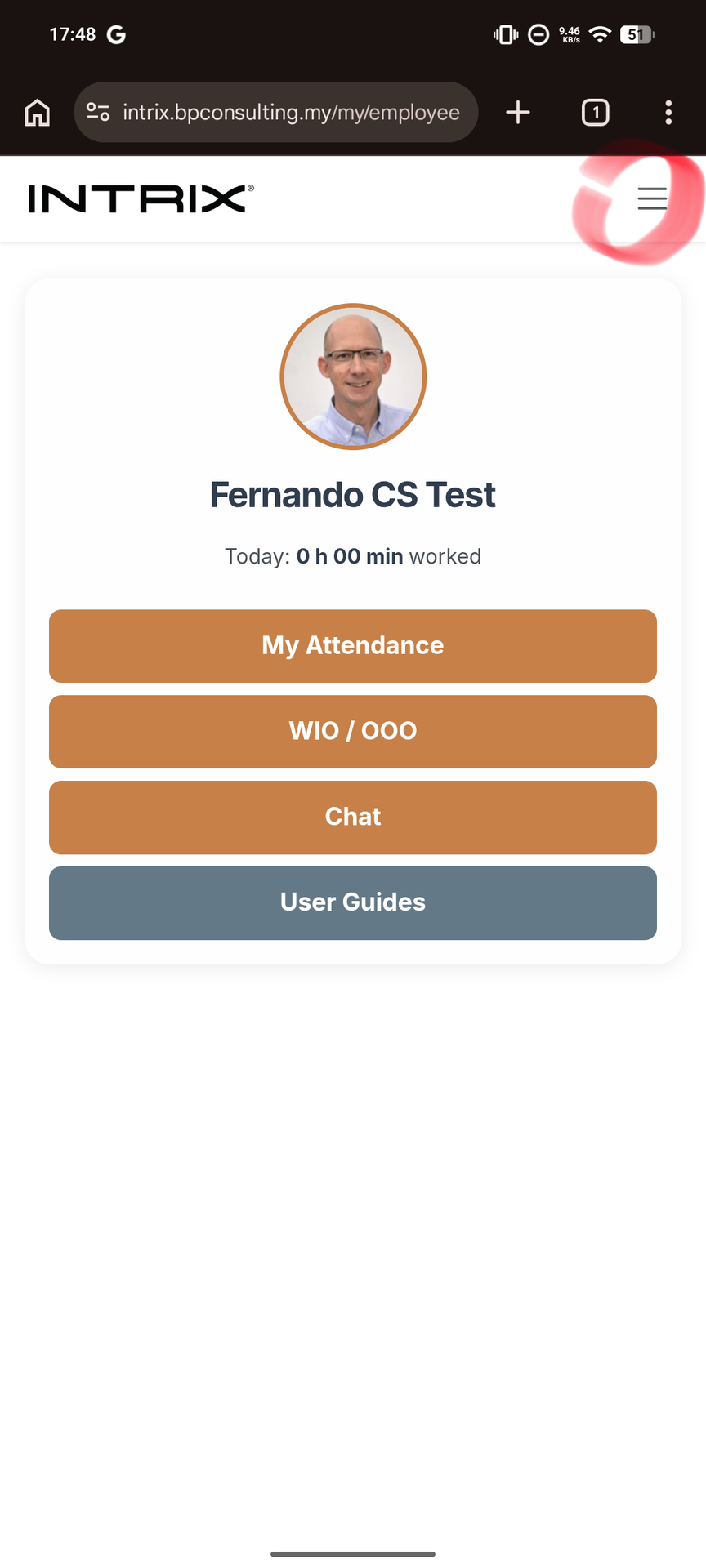Image resolution: width=706 pixels, height=1568 pixels.
Task: Click the INTRIX logo
Action: click(x=141, y=198)
